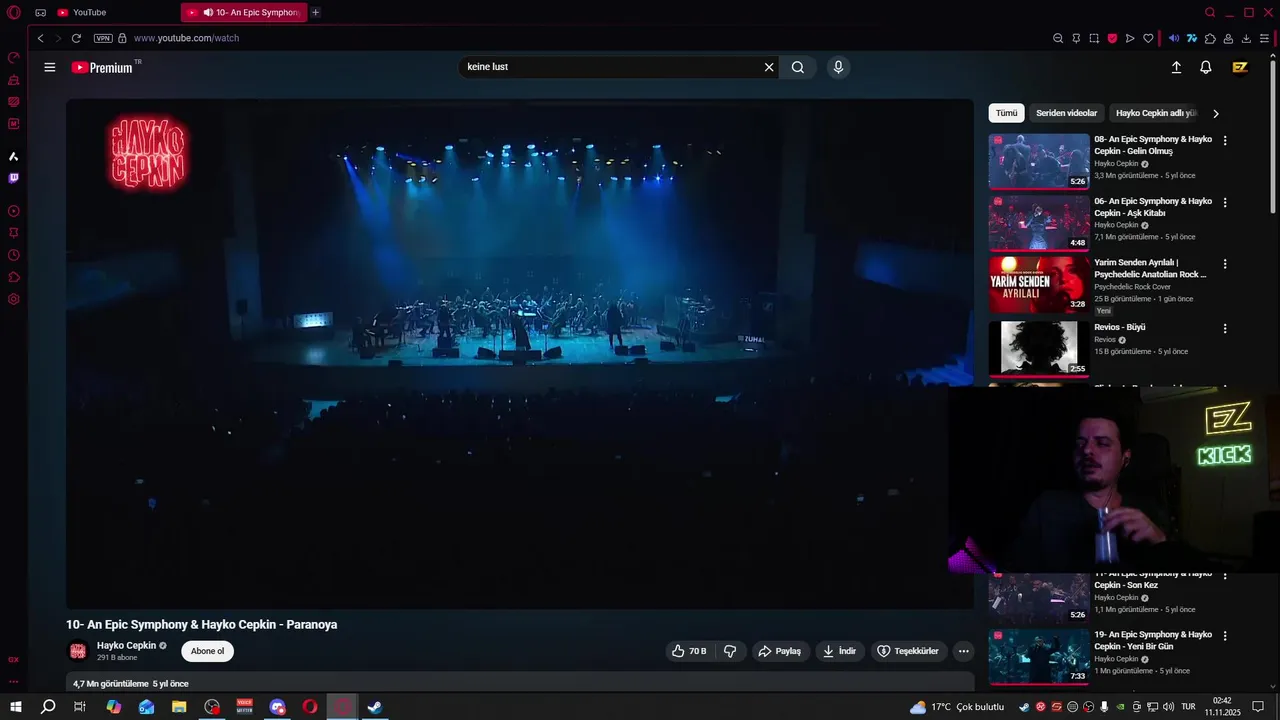Run the search with the magnifier button
The width and height of the screenshot is (1280, 720).
click(798, 67)
